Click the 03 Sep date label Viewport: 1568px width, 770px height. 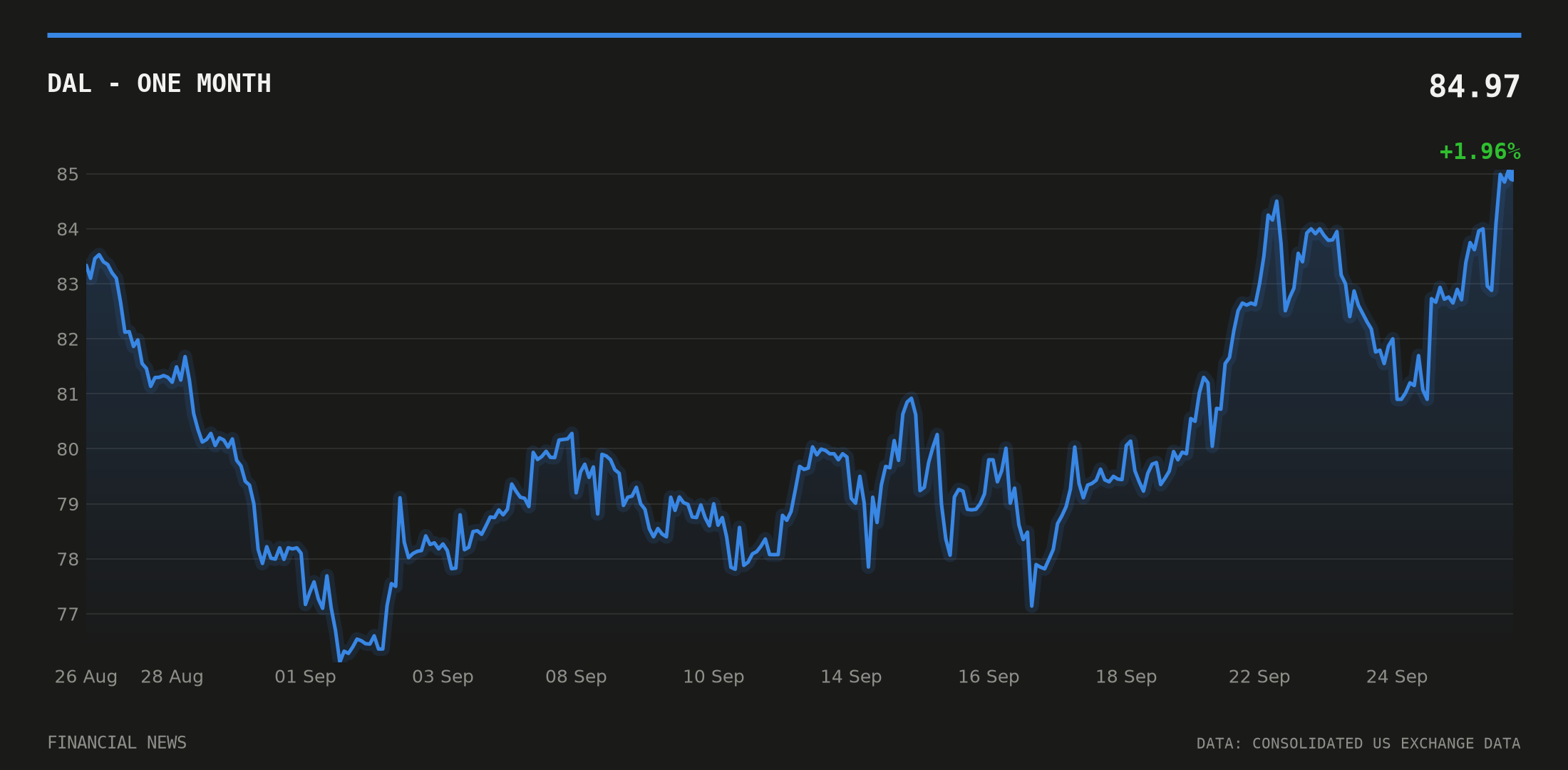click(443, 677)
